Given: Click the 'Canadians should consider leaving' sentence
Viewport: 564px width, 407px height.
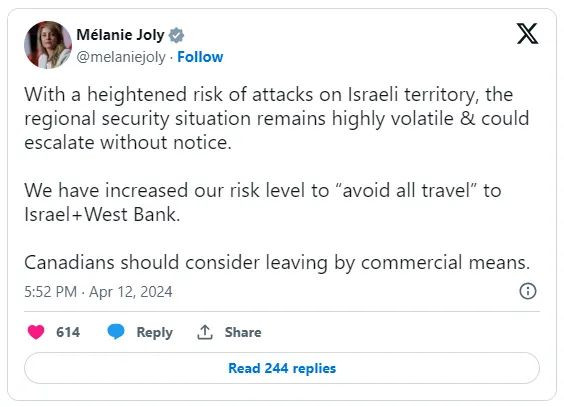Looking at the screenshot, I should pos(277,262).
